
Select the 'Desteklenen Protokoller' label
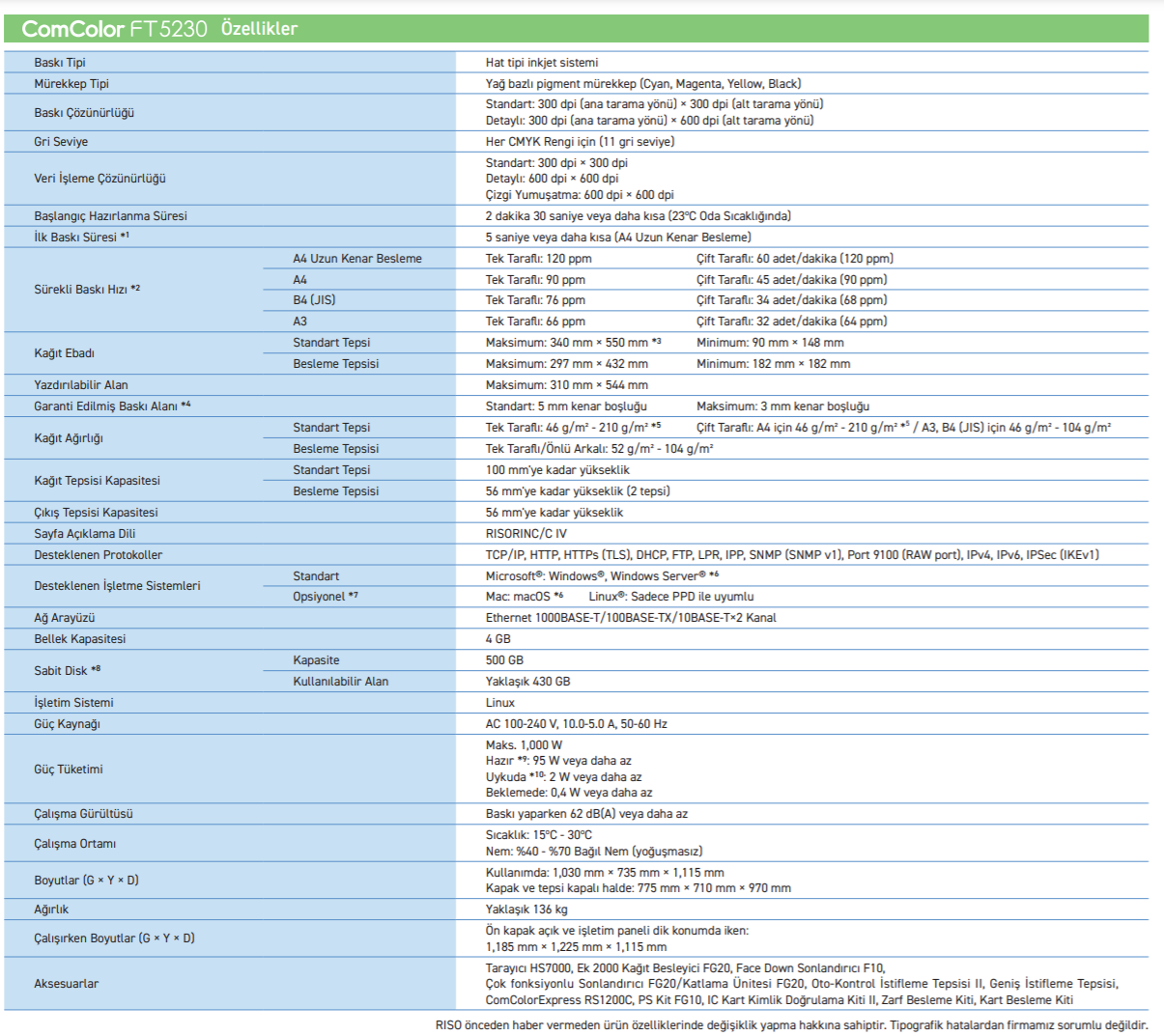point(99,555)
